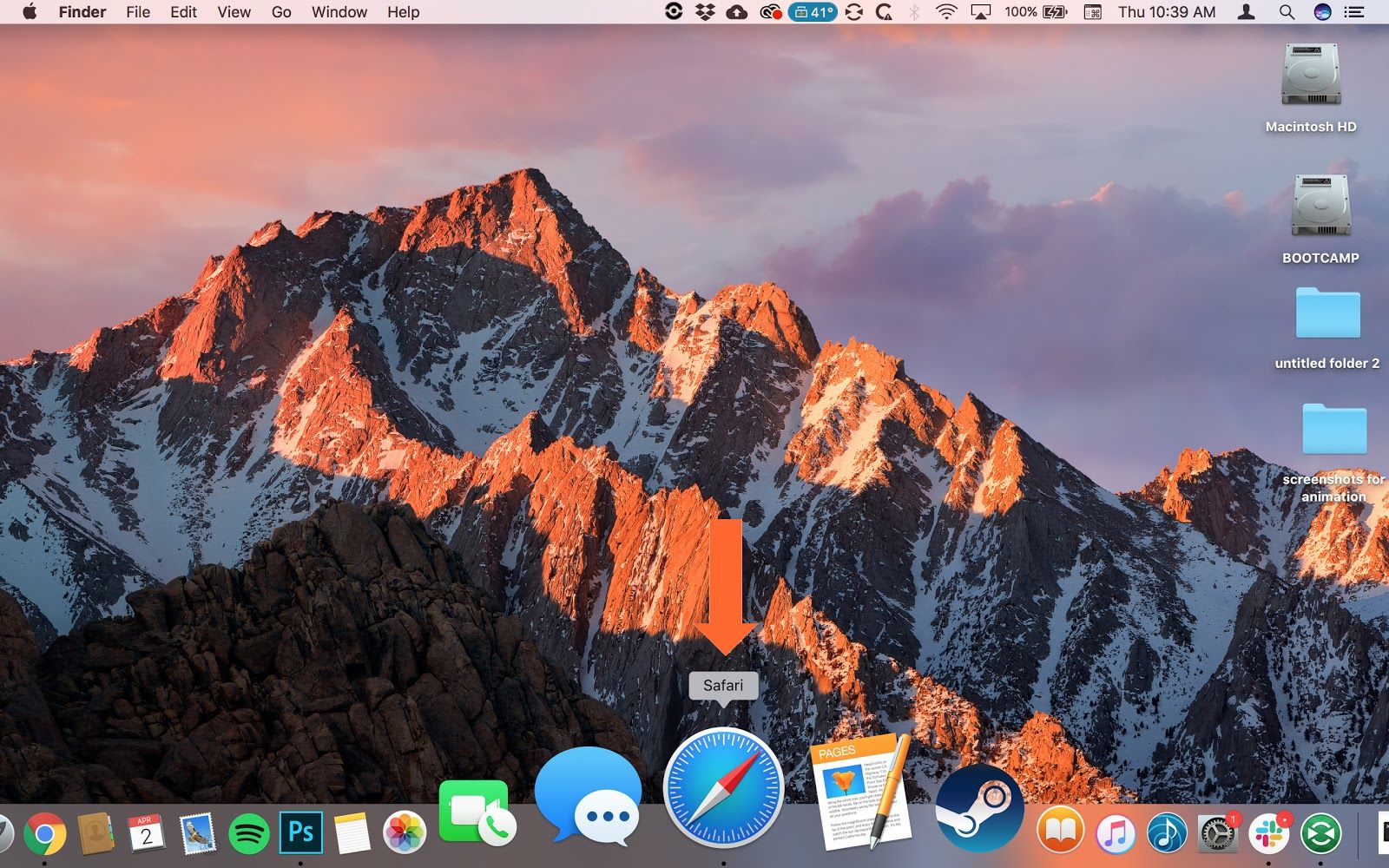Image resolution: width=1389 pixels, height=868 pixels.
Task: Launch Spotify from the Dock
Action: [249, 835]
